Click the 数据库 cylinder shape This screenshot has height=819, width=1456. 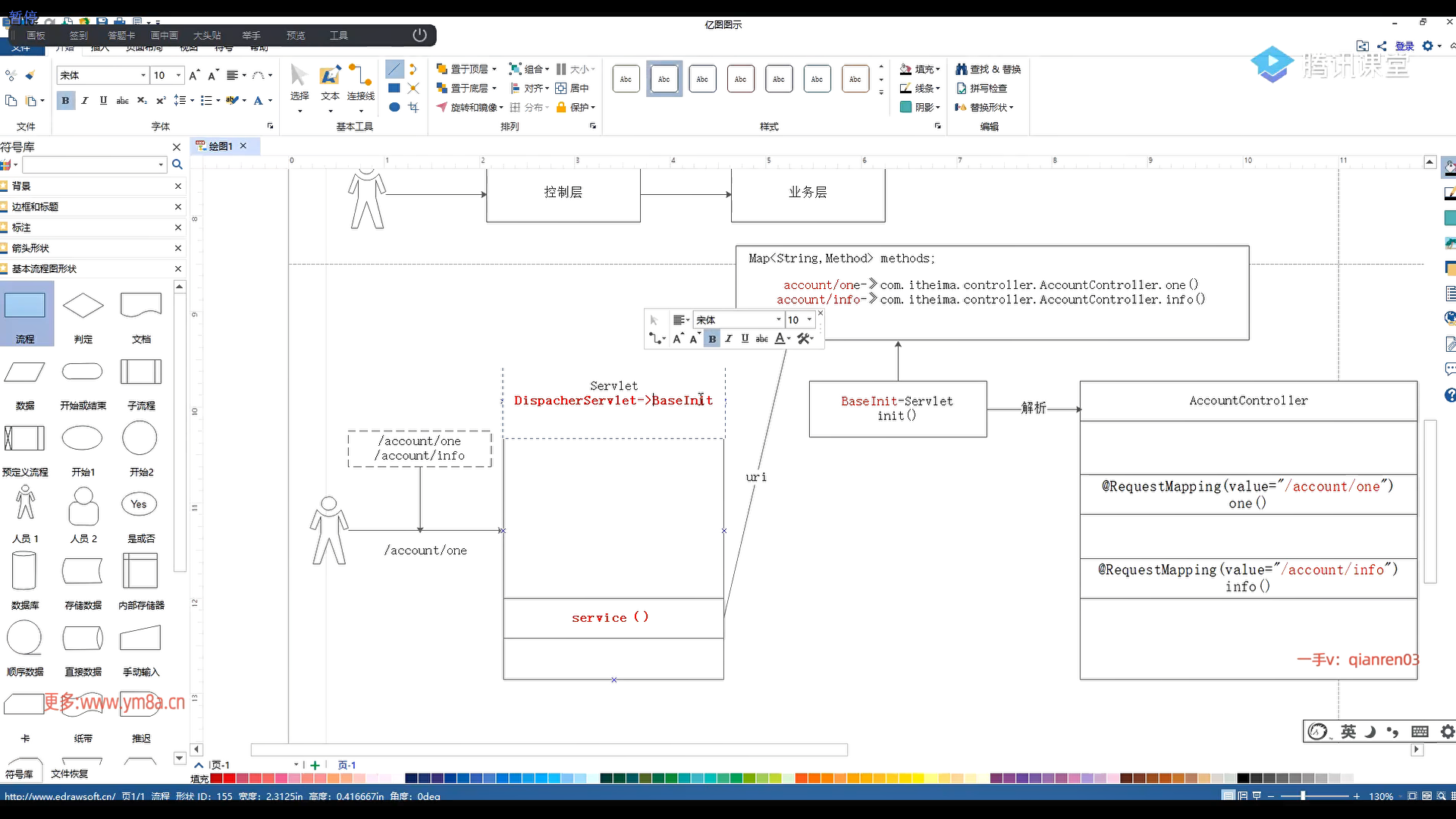[x=24, y=571]
